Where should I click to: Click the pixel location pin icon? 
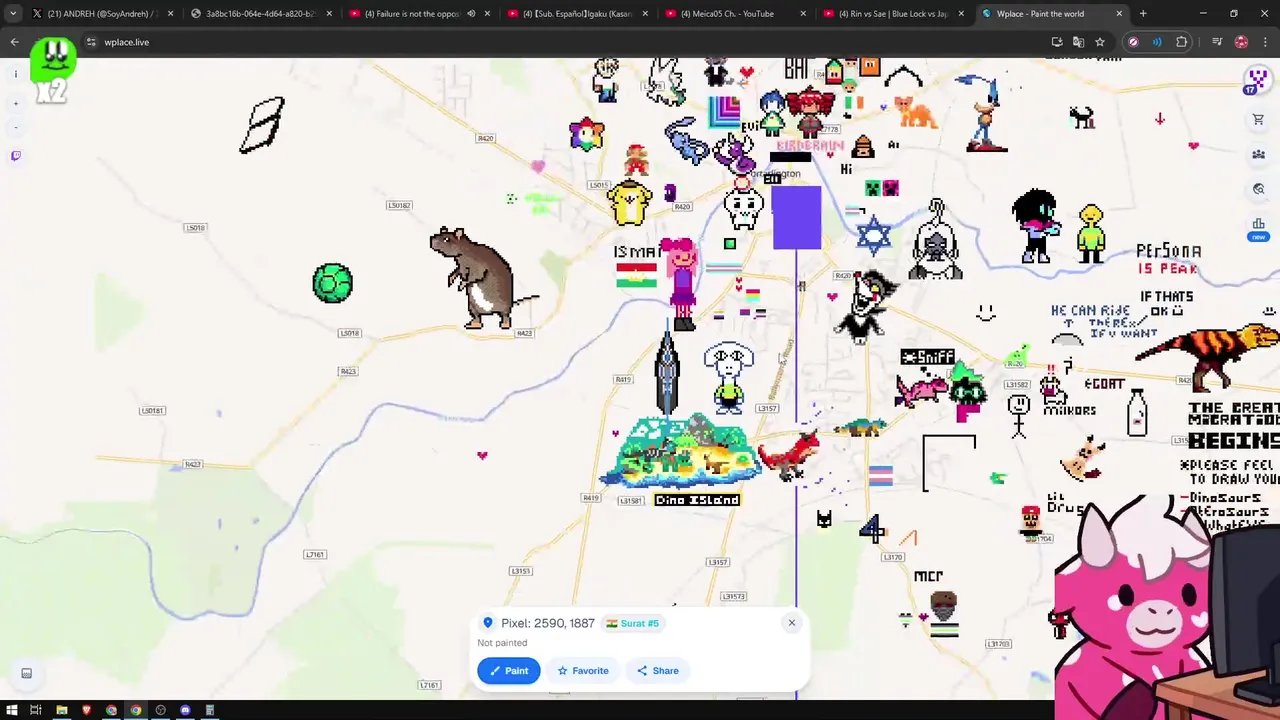[488, 623]
